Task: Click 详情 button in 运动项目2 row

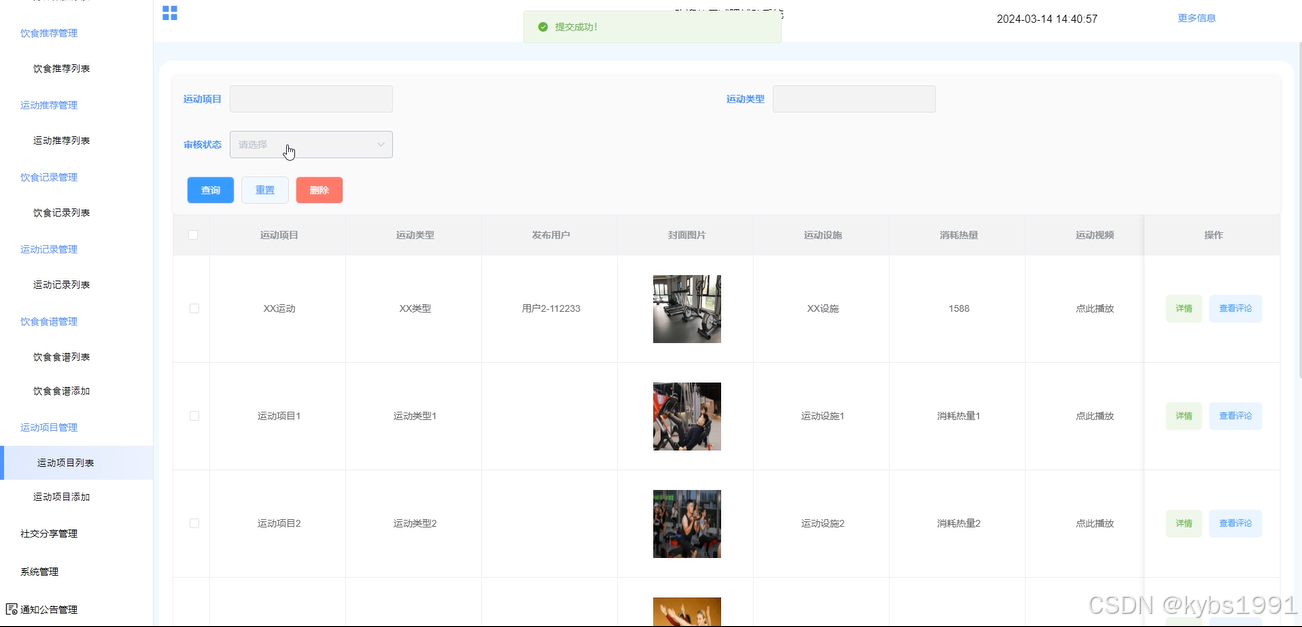Action: click(1184, 523)
